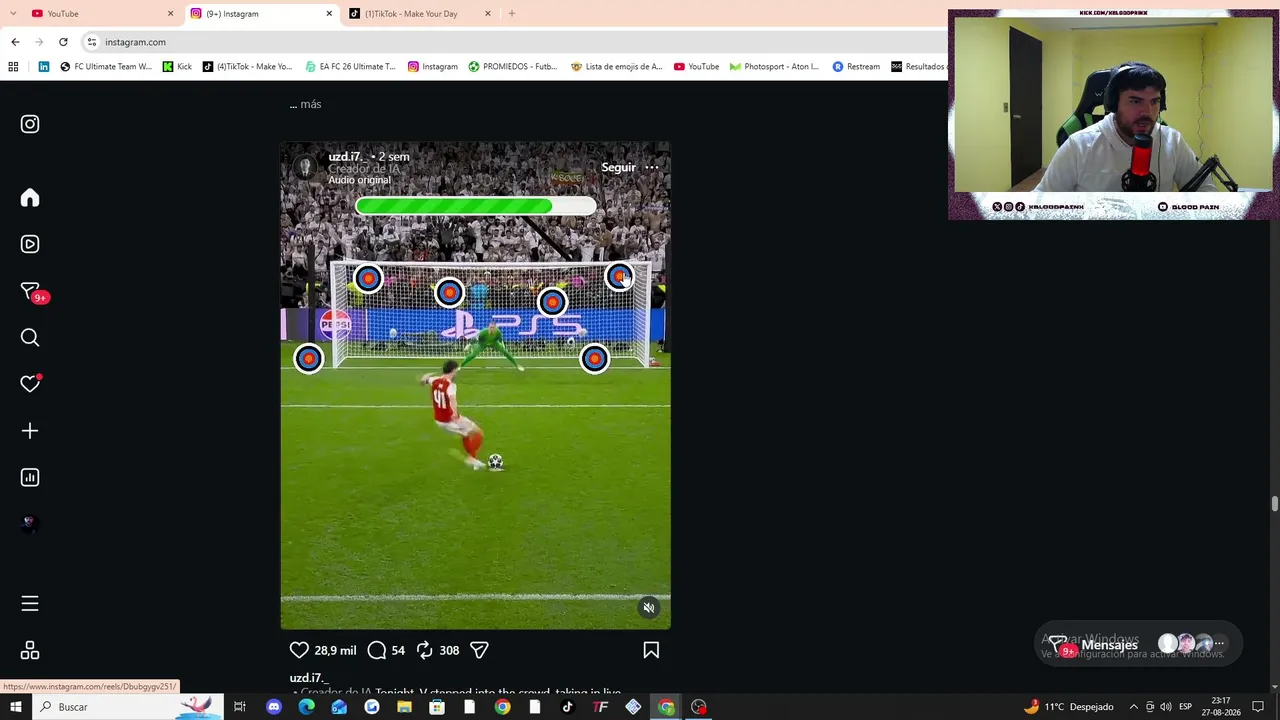
Task: Launch Discord from the taskbar
Action: pyautogui.click(x=274, y=707)
